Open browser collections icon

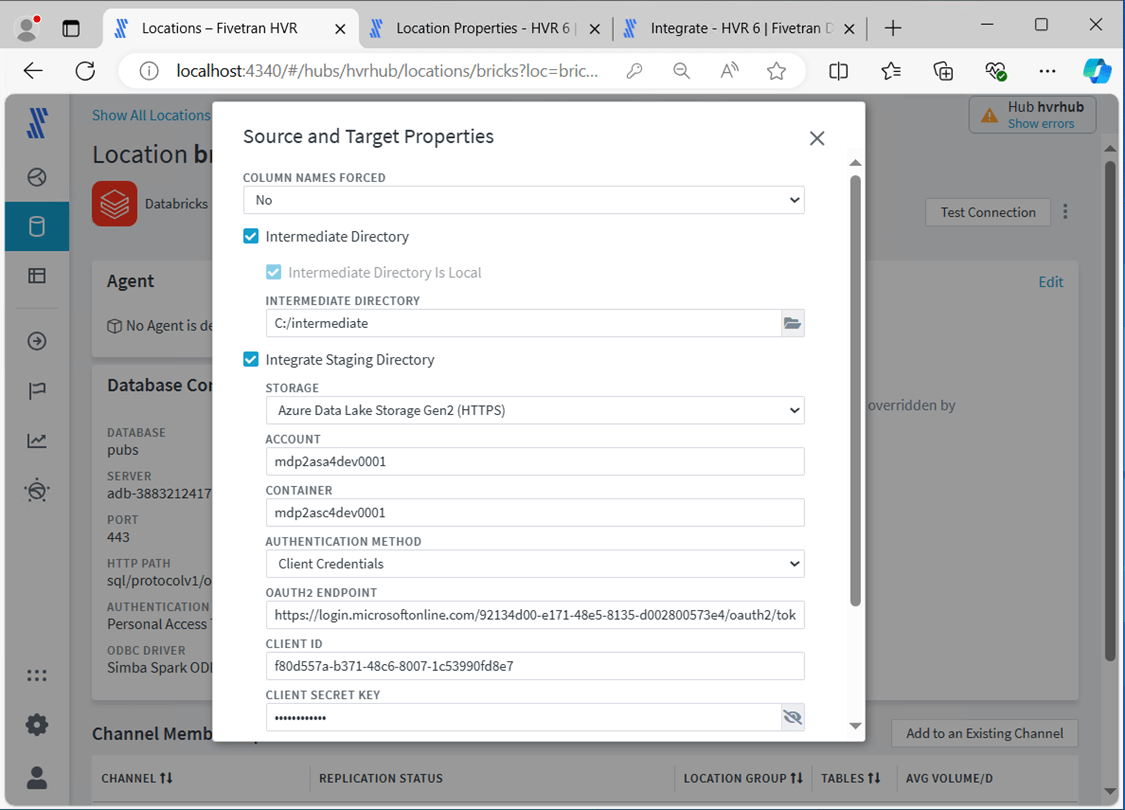(943, 71)
